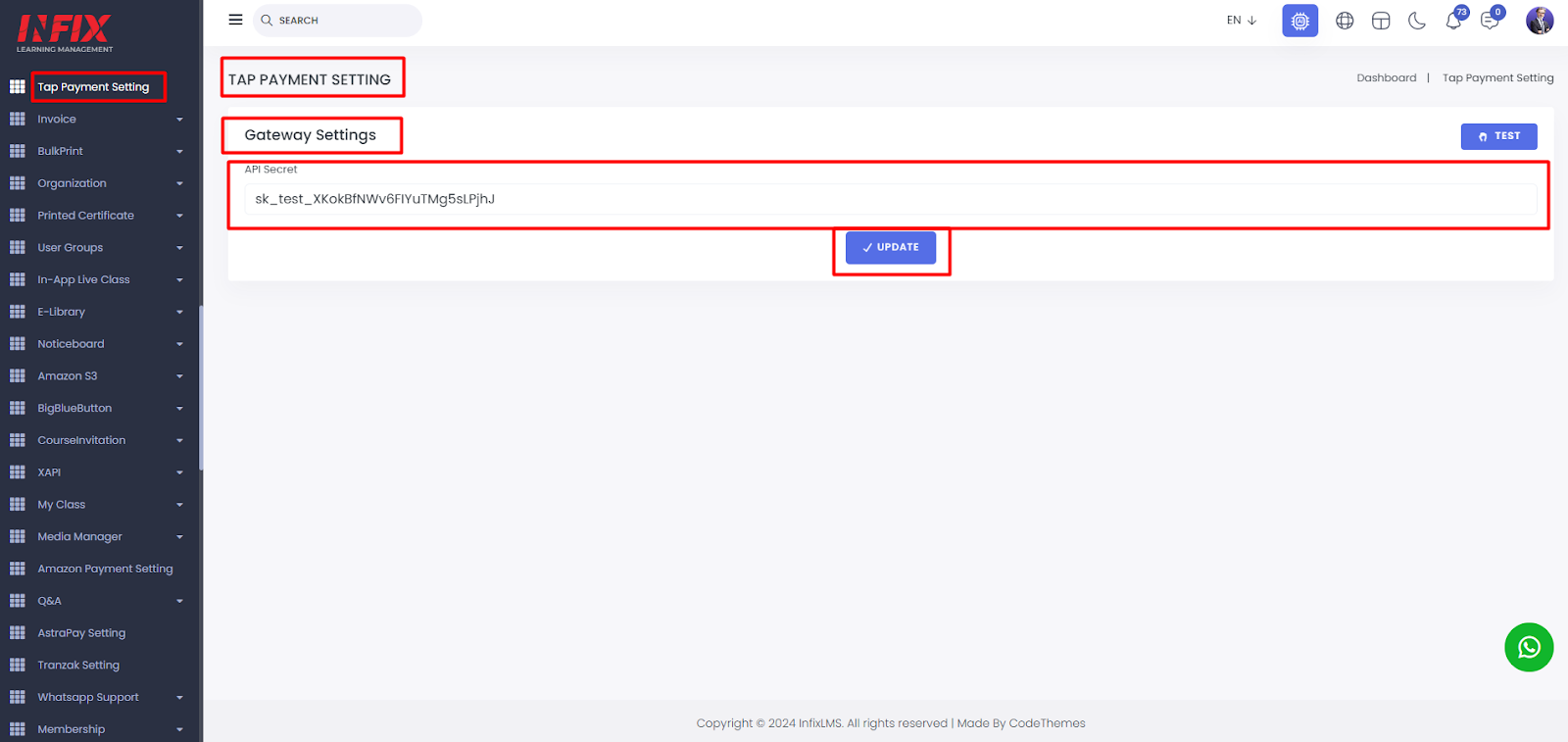Screen dimensions: 1568x742
Task: Open the E-Library menu item
Action: [x=61, y=312]
